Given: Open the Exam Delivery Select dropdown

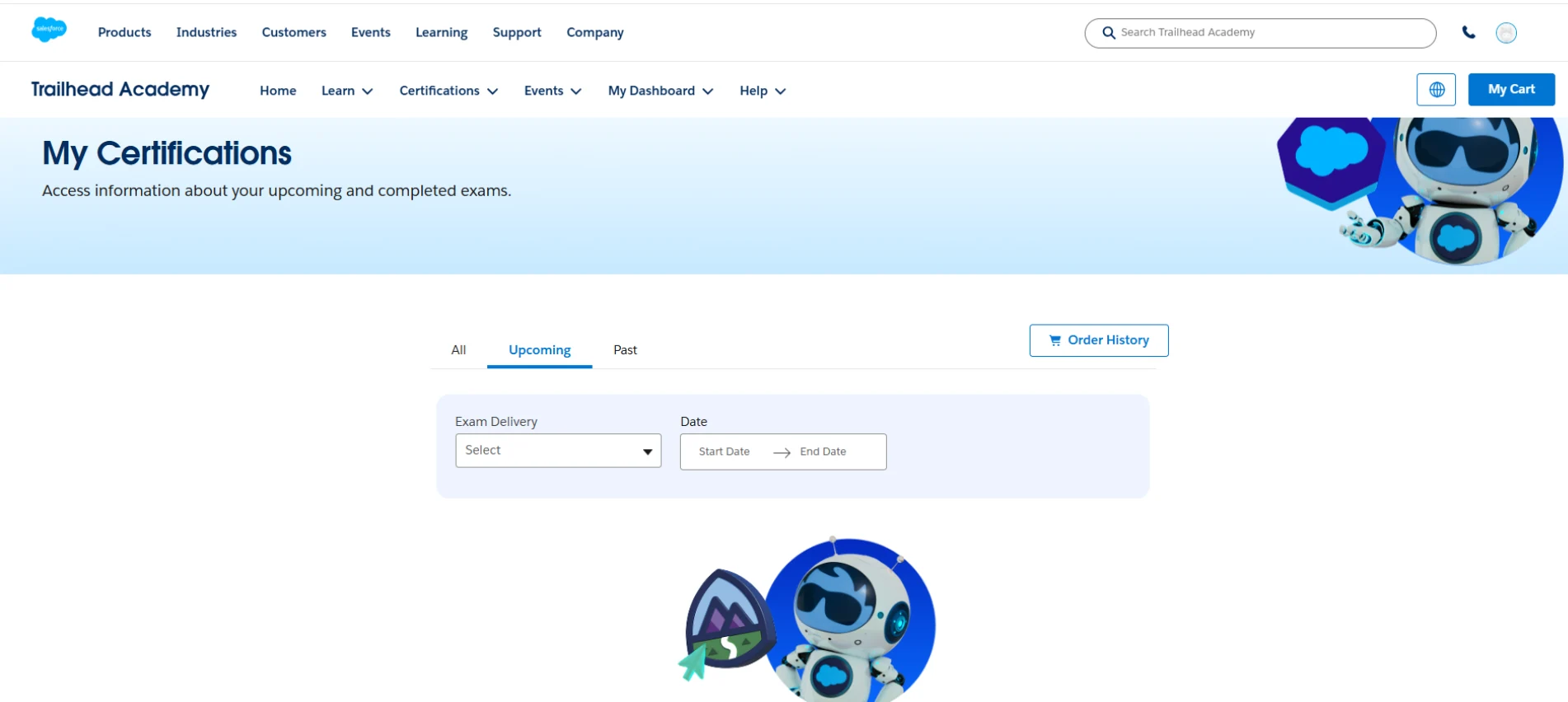Looking at the screenshot, I should point(558,451).
